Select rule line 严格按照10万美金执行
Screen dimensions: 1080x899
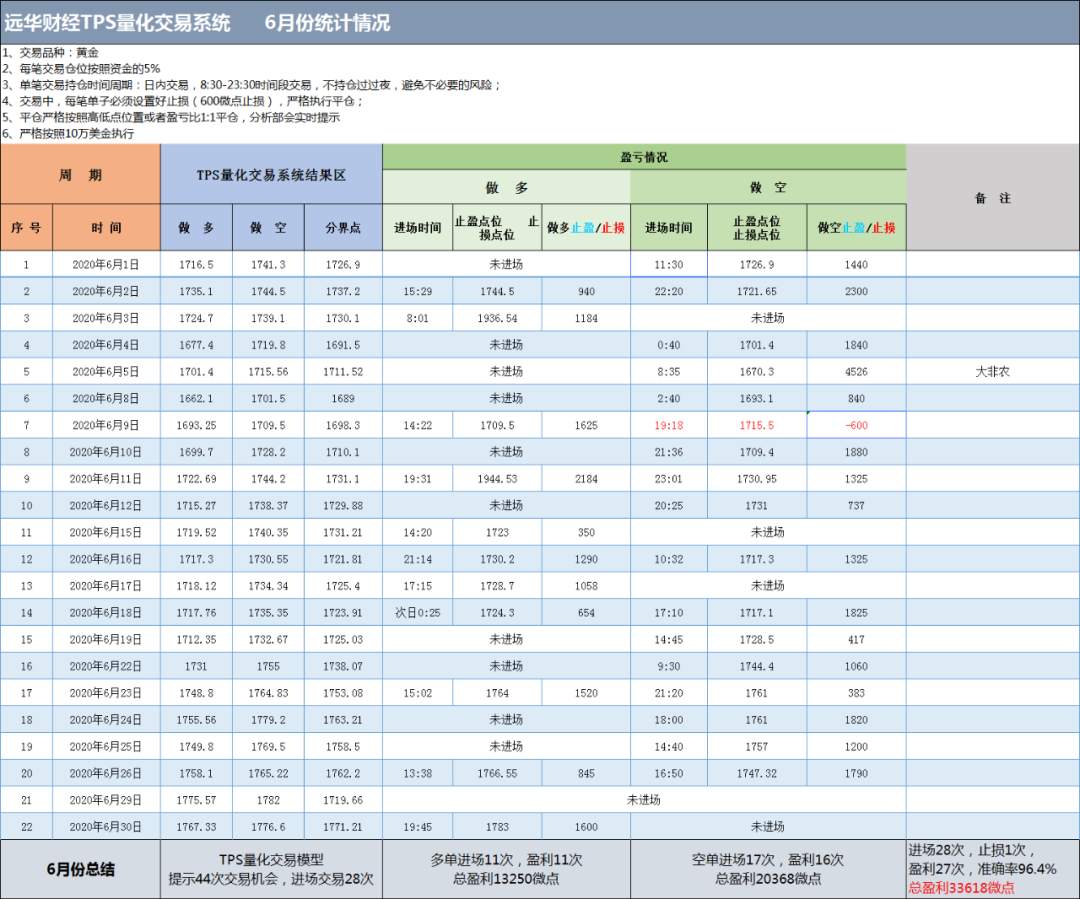coord(68,134)
